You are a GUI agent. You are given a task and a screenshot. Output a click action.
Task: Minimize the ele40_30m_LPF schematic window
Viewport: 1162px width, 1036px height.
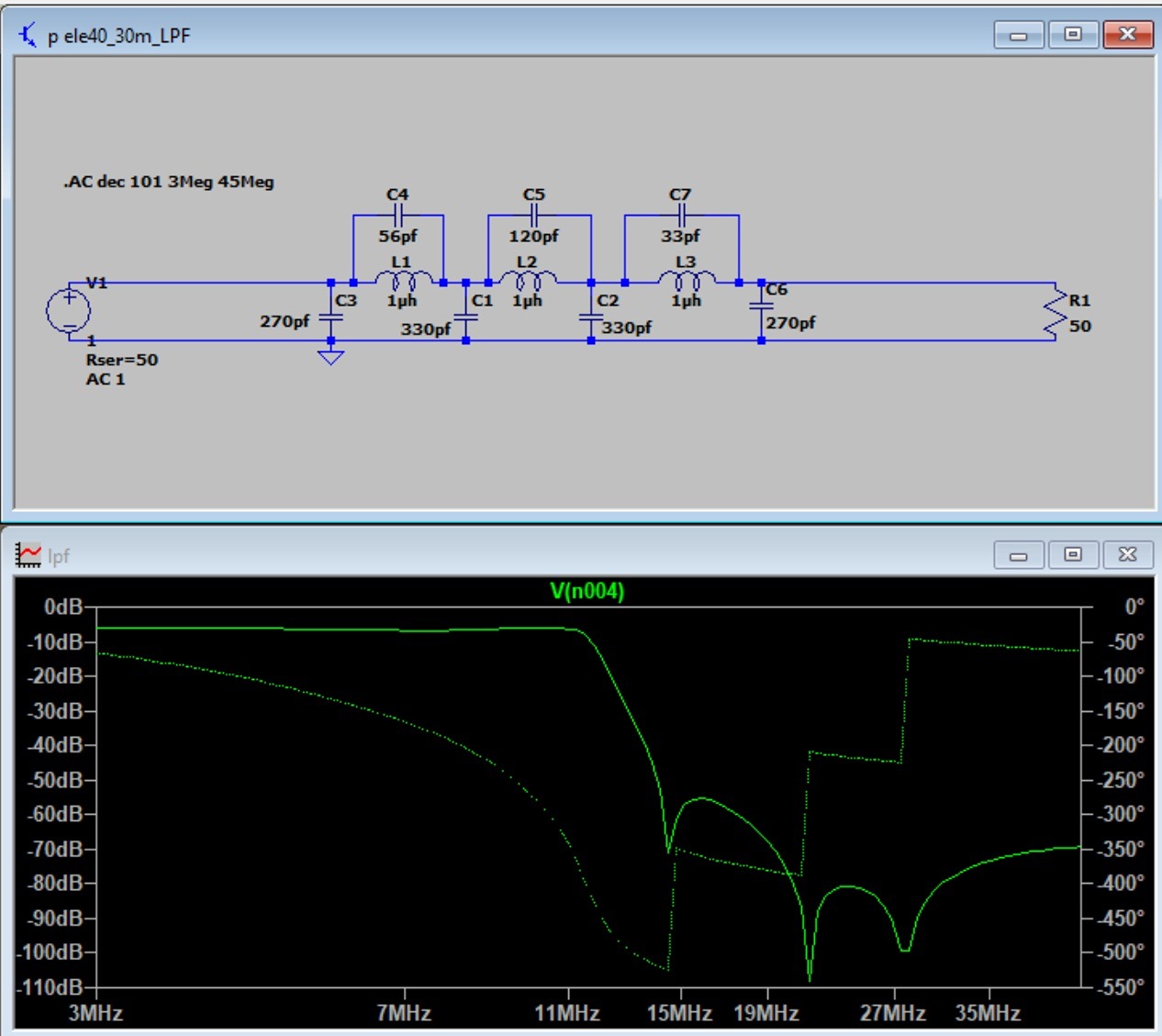1018,35
